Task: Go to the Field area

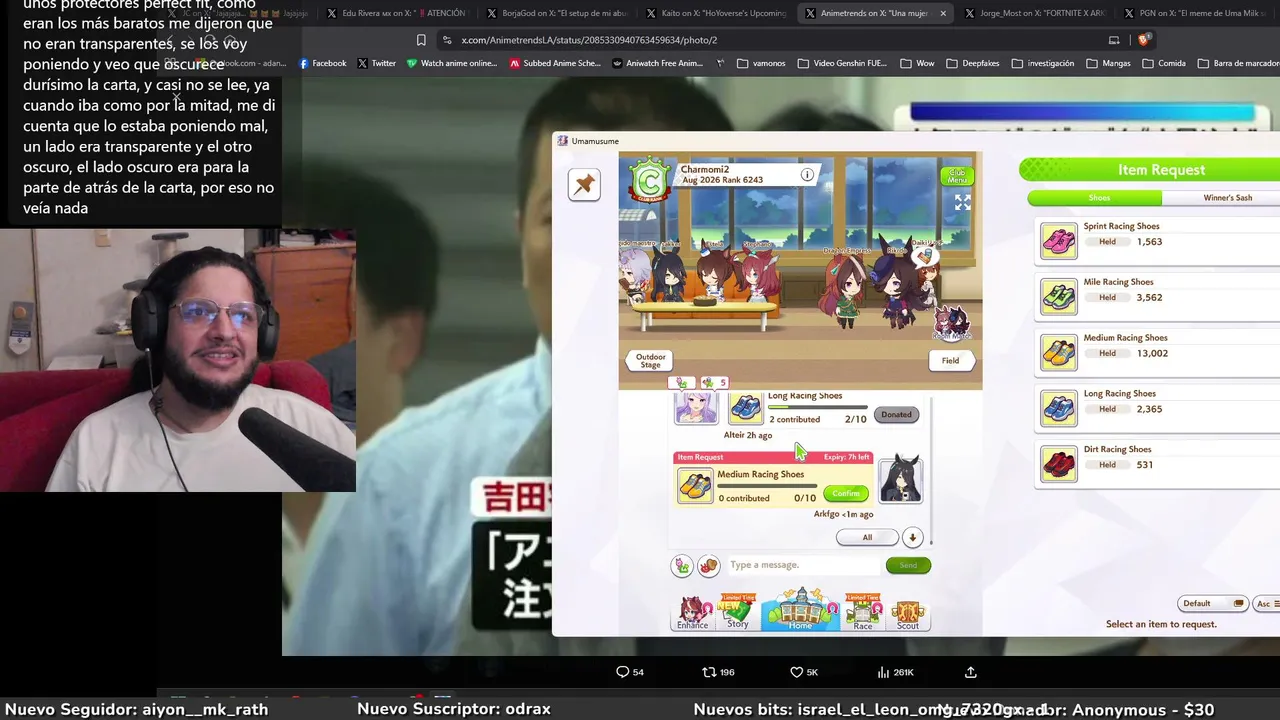Action: point(950,360)
